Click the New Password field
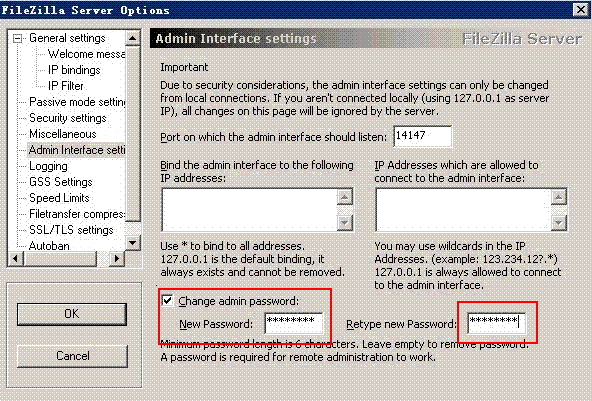This screenshot has width=592, height=401. (294, 323)
